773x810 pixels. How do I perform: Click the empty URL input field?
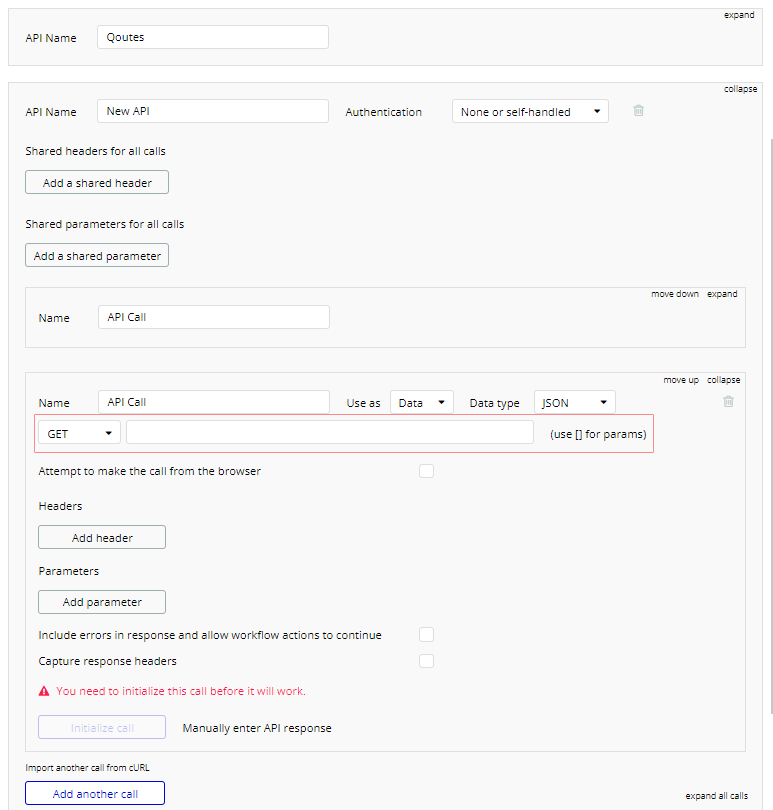point(330,432)
